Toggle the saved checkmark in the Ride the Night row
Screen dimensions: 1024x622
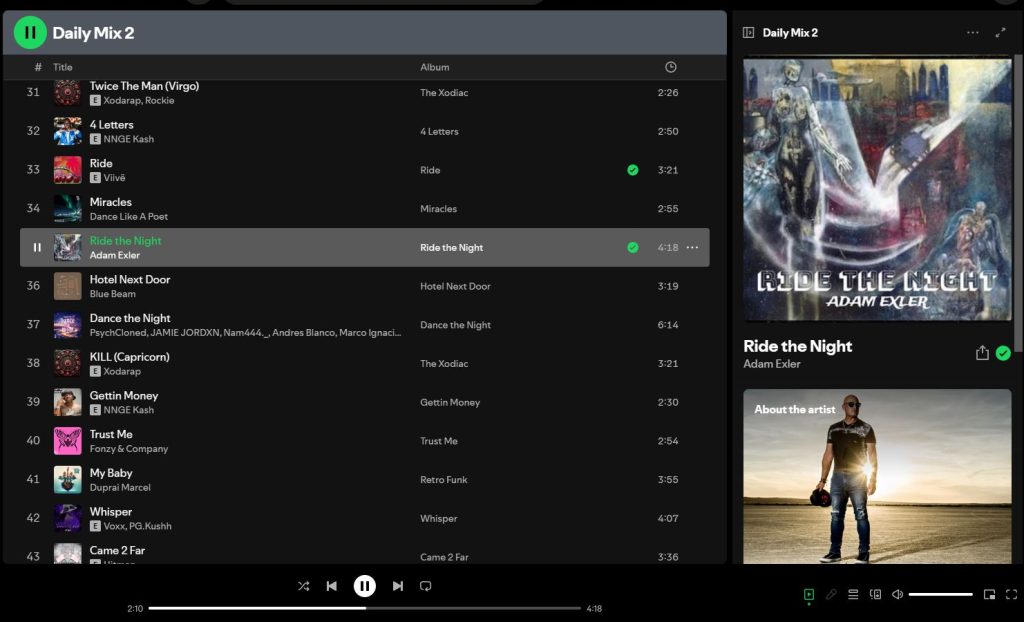633,248
